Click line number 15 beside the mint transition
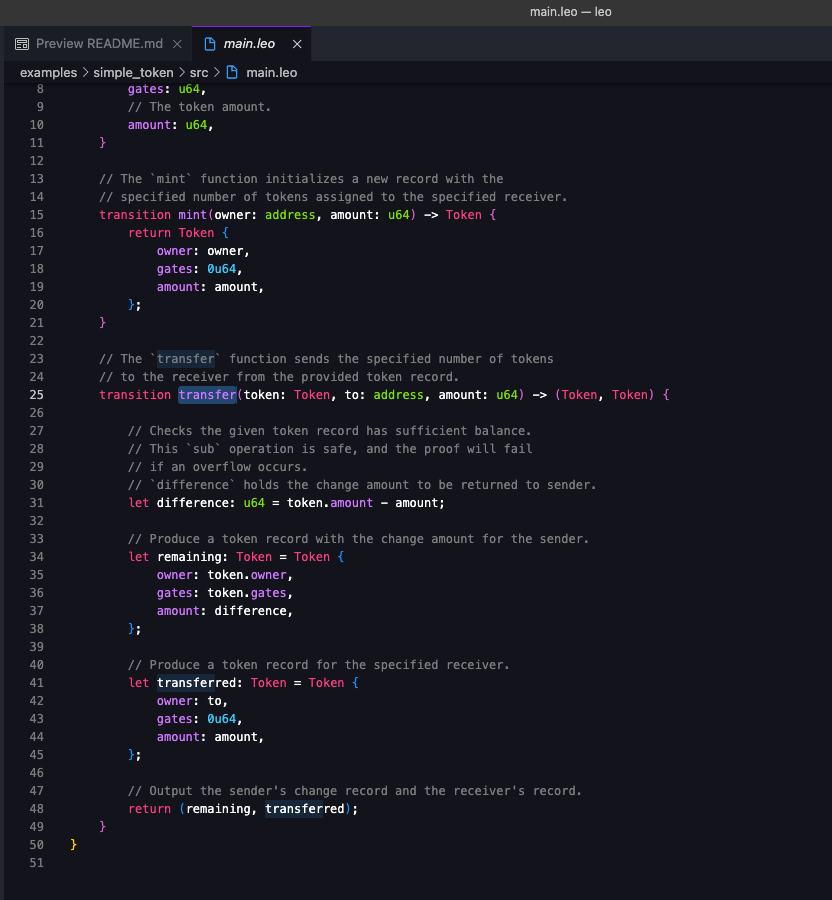832x900 pixels. coord(36,214)
